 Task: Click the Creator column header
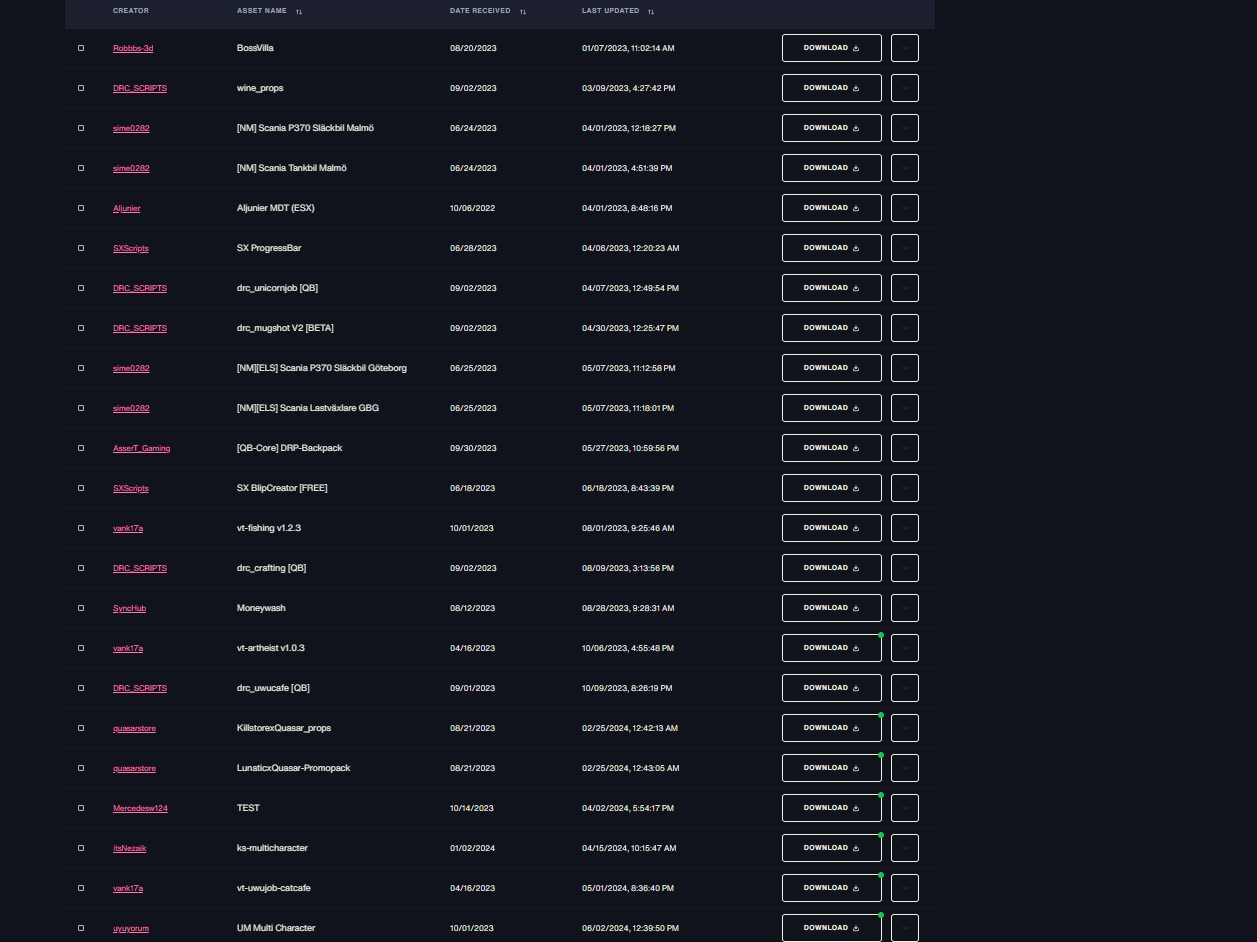pos(131,11)
